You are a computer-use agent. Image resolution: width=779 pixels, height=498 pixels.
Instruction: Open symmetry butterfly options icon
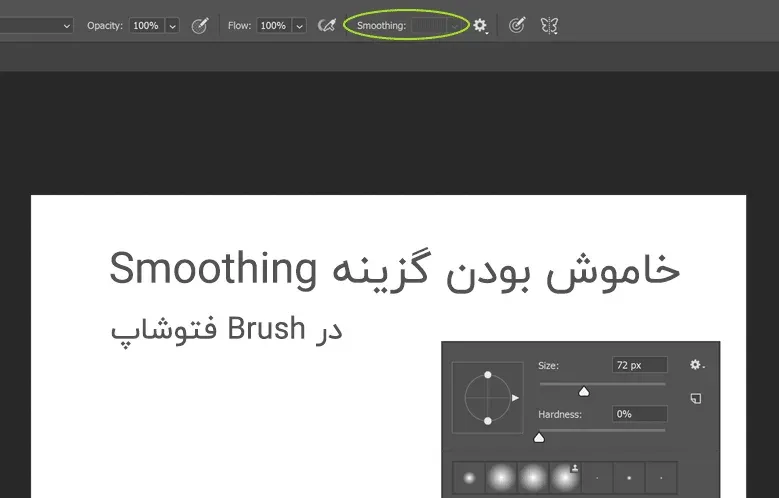[x=549, y=25]
